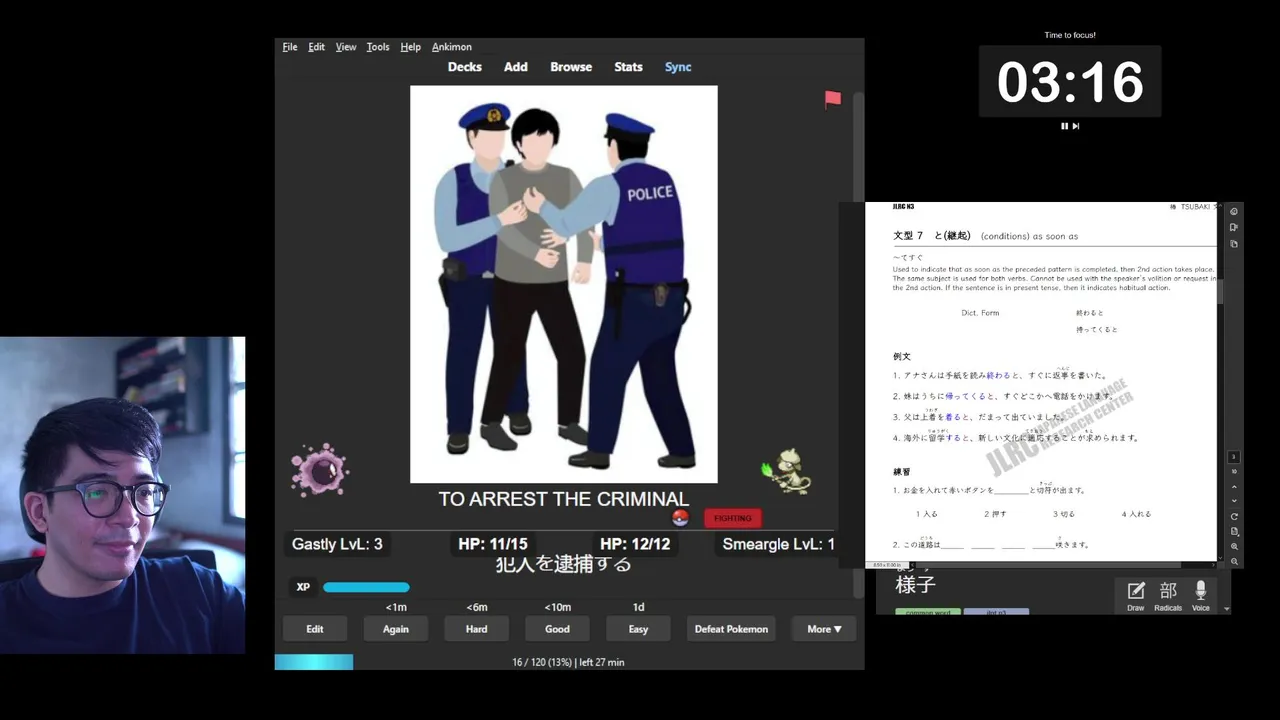Viewport: 1280px width, 720px height.
Task: Click the 03:16 timer display
Action: 1070,82
